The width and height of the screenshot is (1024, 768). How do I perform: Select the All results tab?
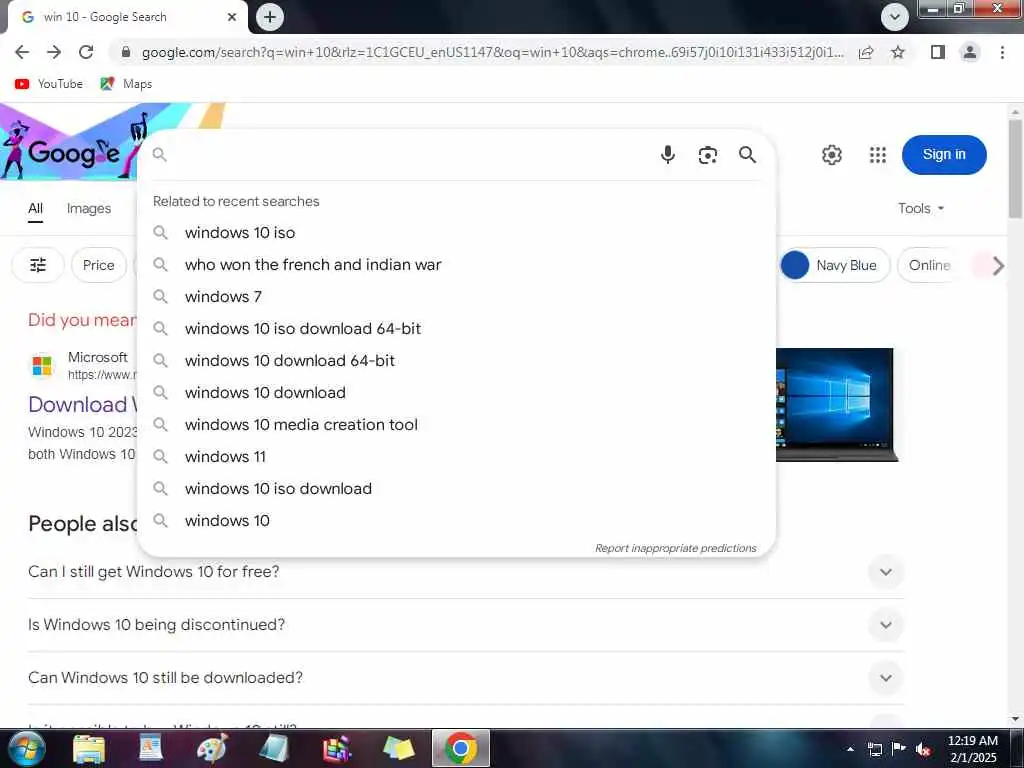[35, 208]
